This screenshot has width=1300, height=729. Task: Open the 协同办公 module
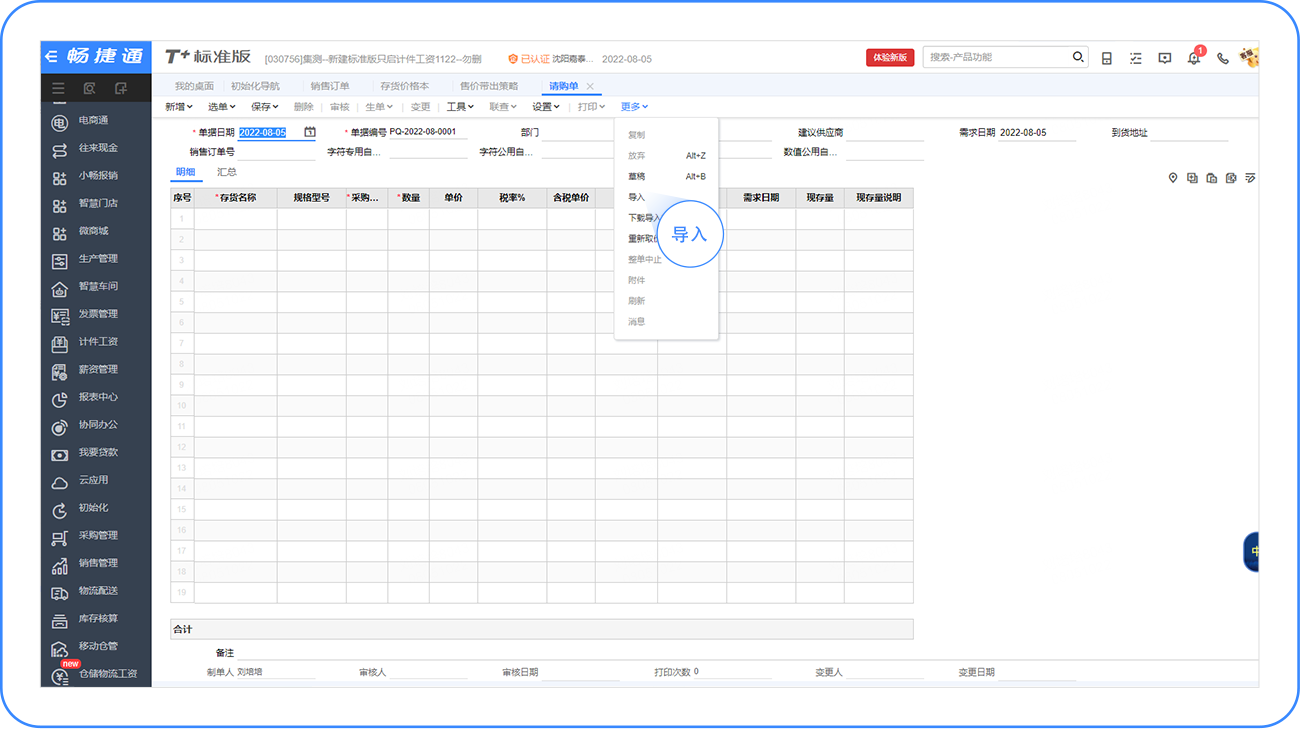96,425
